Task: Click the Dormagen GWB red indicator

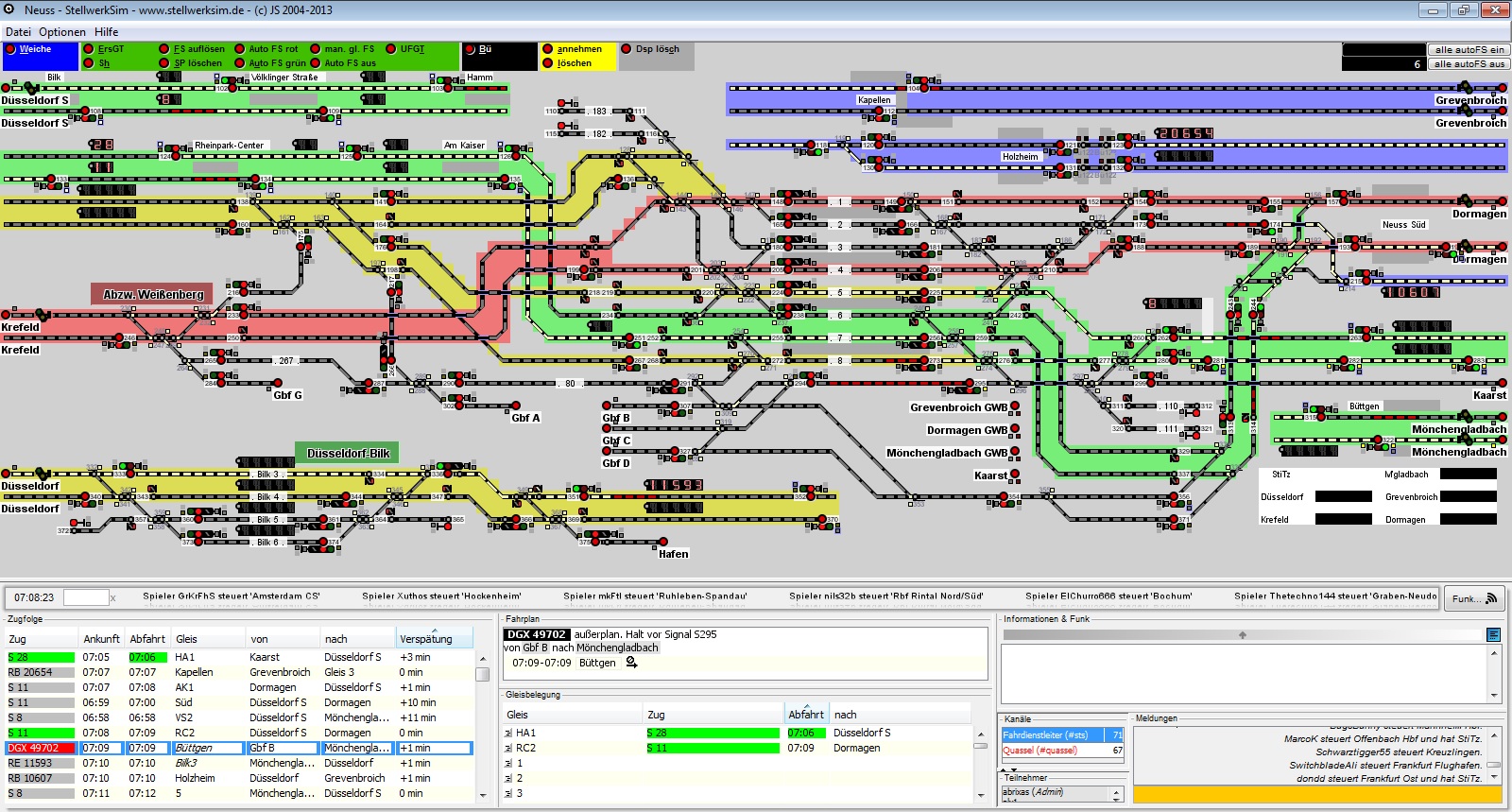Action: (x=1015, y=429)
